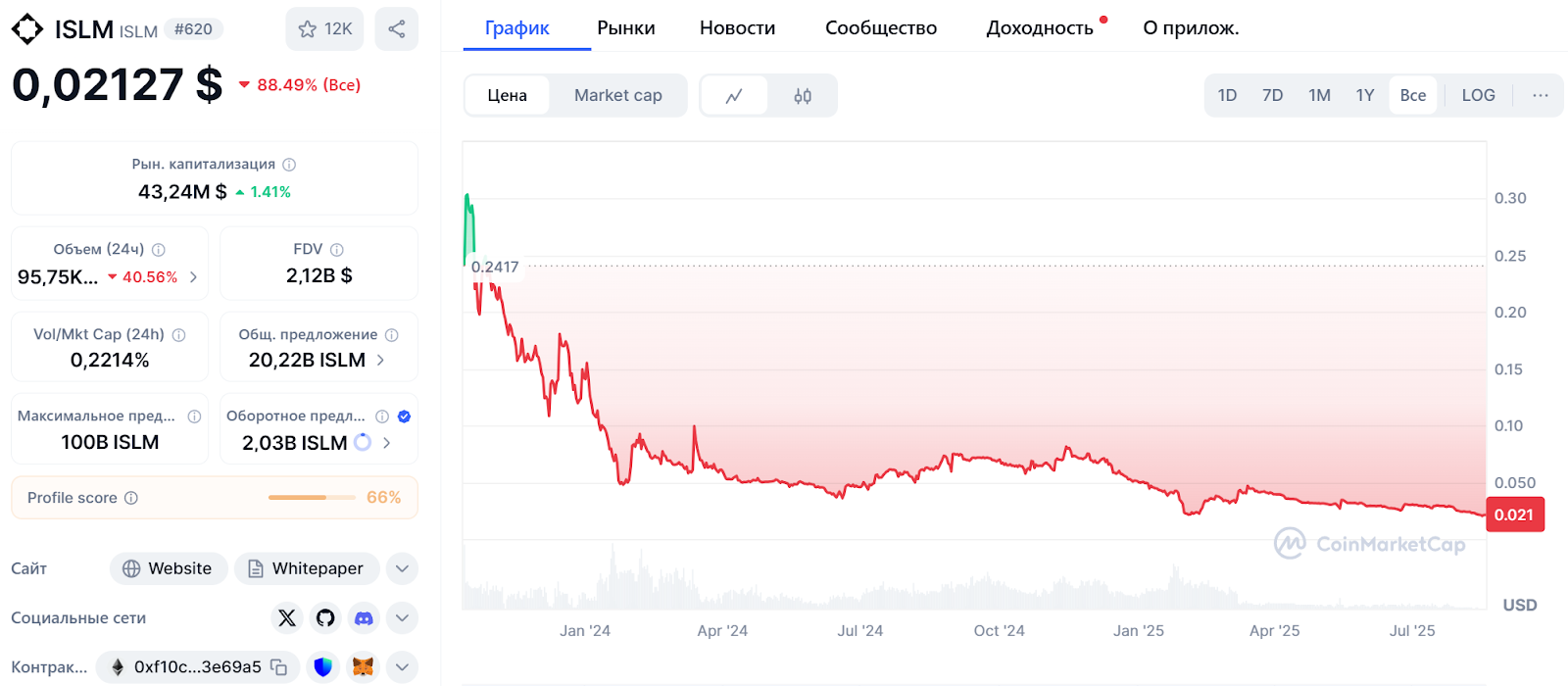Set chart range to 1M

coord(1319,95)
